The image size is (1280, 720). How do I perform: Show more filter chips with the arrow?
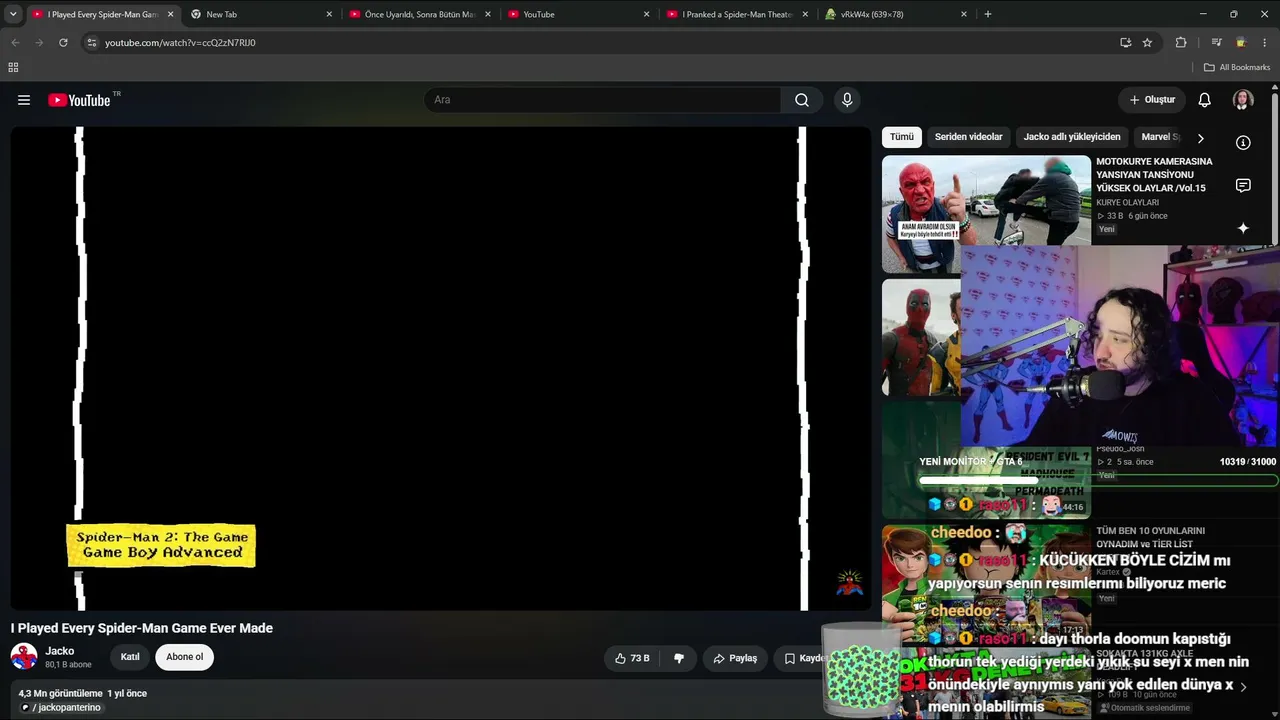tap(1200, 138)
